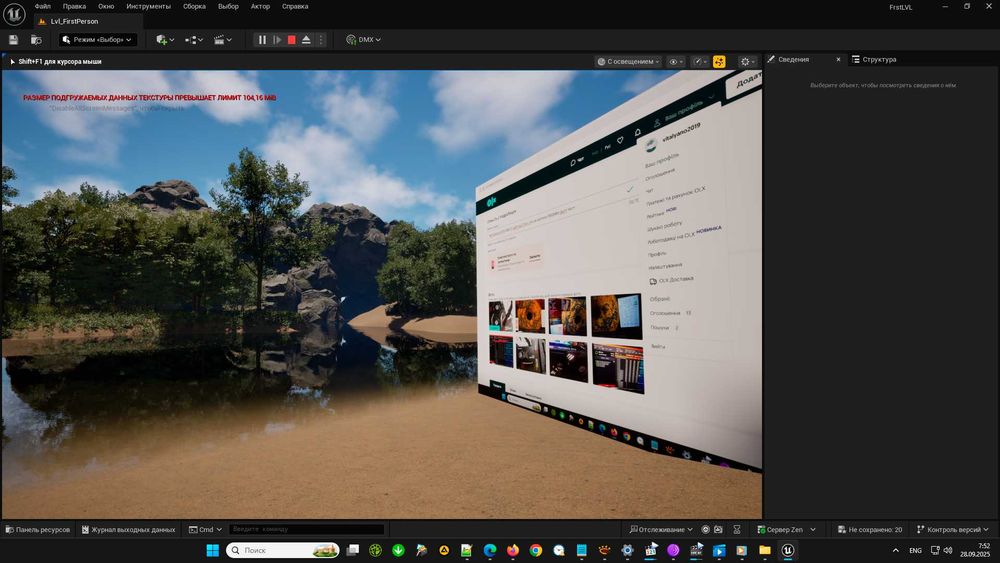Open the Режим «Выбор» mode dropdown
Viewport: 1000px width, 563px height.
tap(98, 40)
